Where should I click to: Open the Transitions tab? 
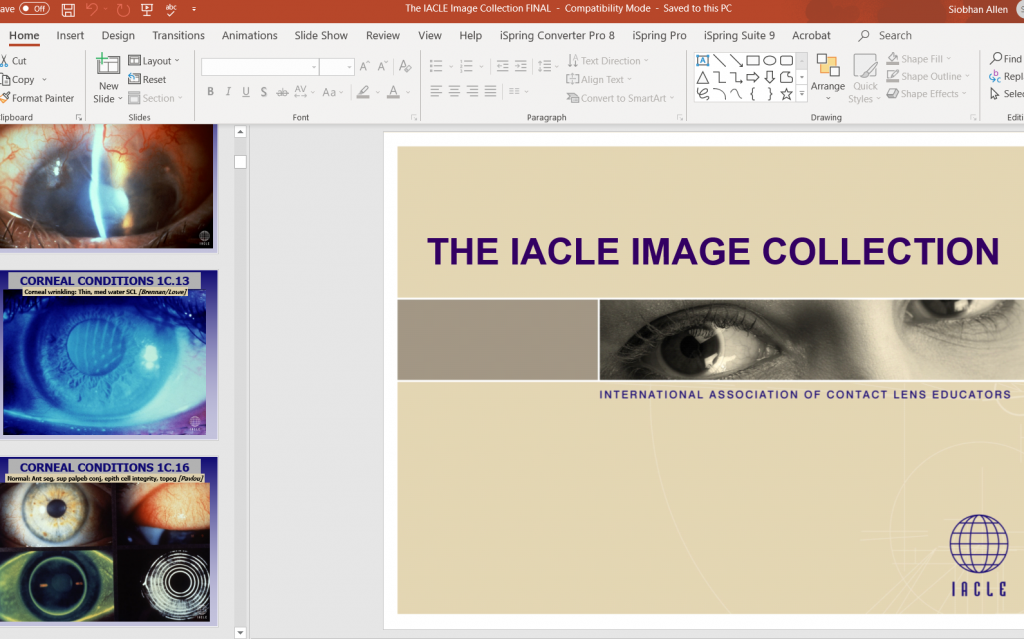(178, 35)
